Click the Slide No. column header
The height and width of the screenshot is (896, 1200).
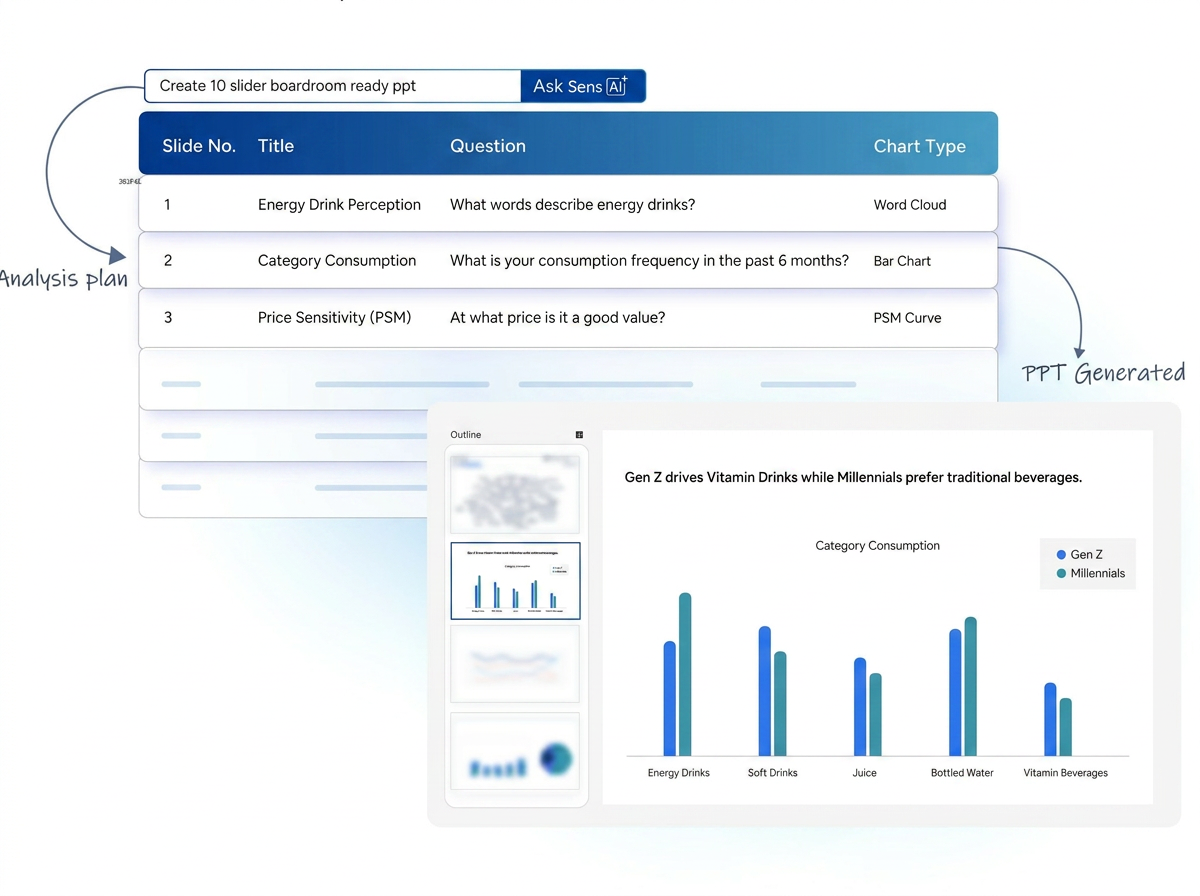point(199,146)
